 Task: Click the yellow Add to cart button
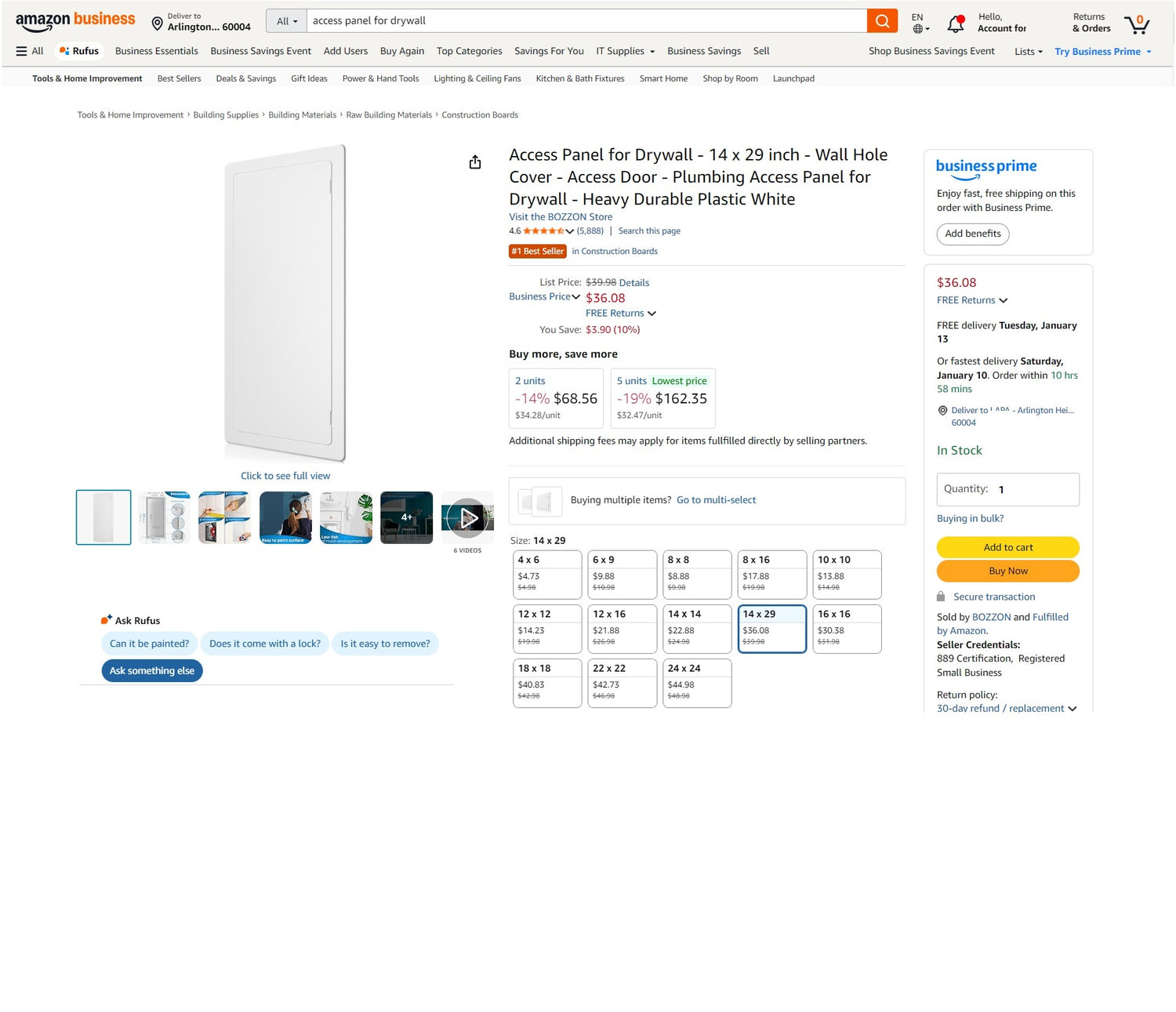click(1007, 547)
